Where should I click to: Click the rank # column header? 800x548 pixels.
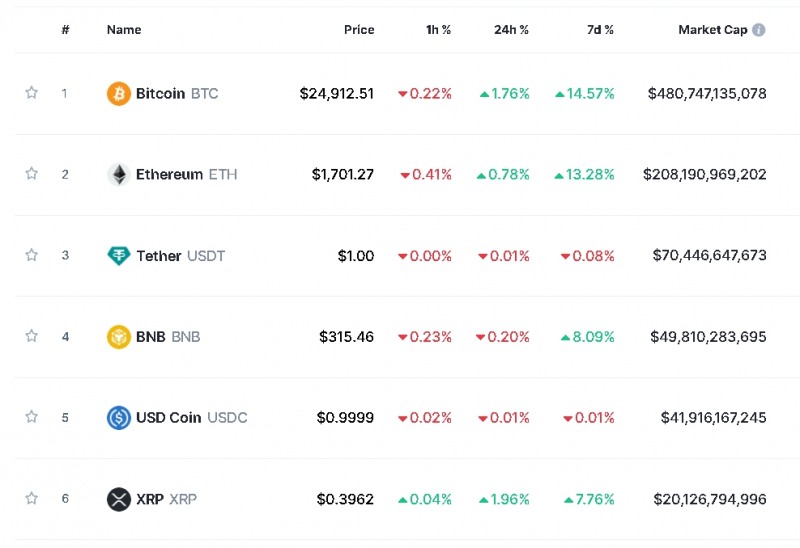[65, 30]
